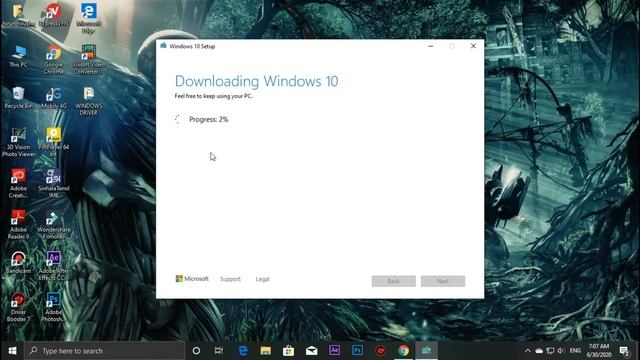640x360 pixels.
Task: Open After Effects from taskbar
Action: coord(334,351)
